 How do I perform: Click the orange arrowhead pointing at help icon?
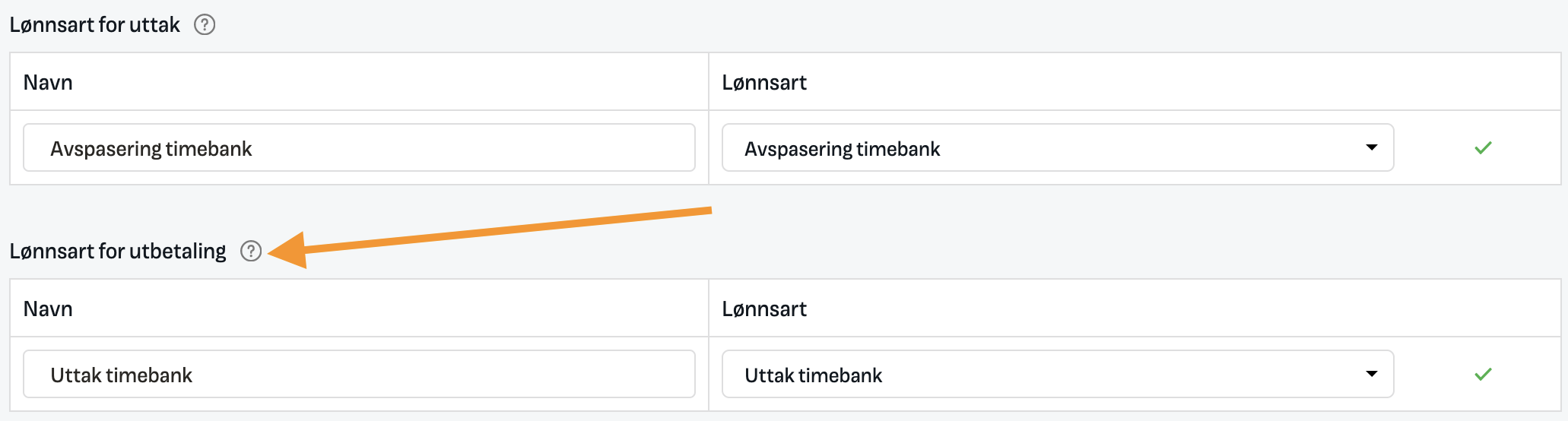(x=289, y=250)
